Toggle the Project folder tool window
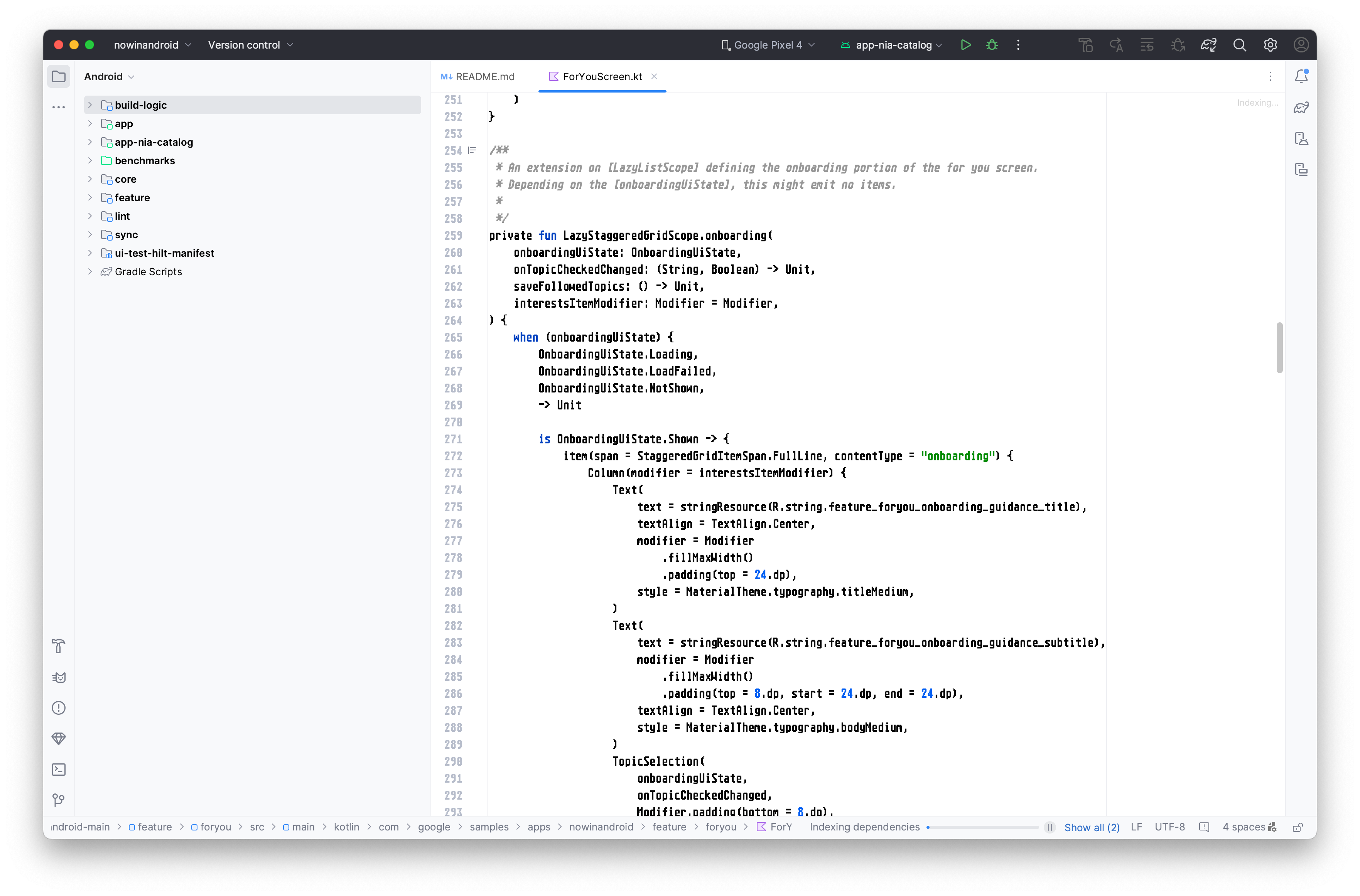The width and height of the screenshot is (1360, 896). click(58, 76)
